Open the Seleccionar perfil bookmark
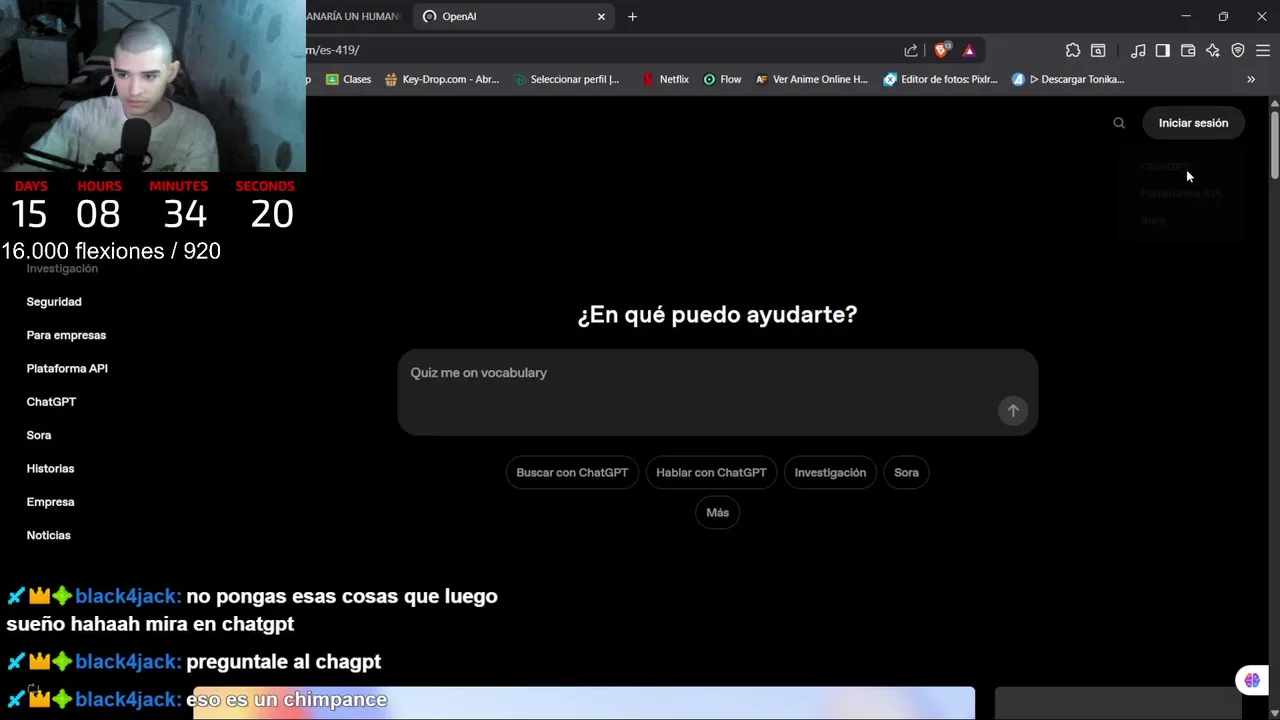Screen dimensions: 1280x720 [x=567, y=79]
